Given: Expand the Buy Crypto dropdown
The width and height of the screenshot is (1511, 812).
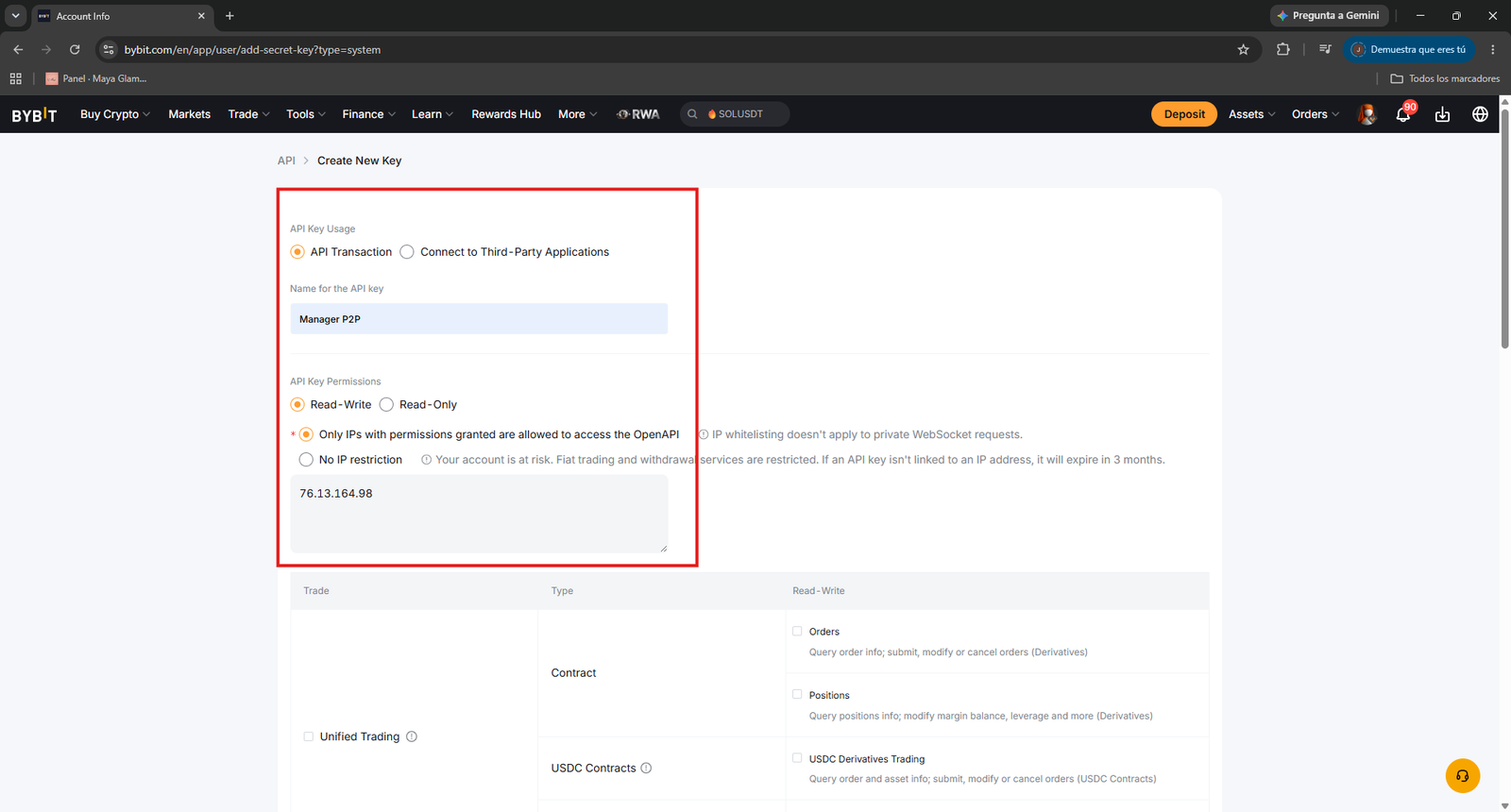Looking at the screenshot, I should coord(114,114).
